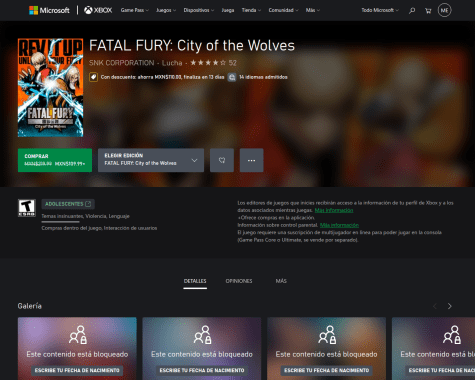Switch to the Opiniones tab
This screenshot has width=475, height=380.
(x=239, y=281)
